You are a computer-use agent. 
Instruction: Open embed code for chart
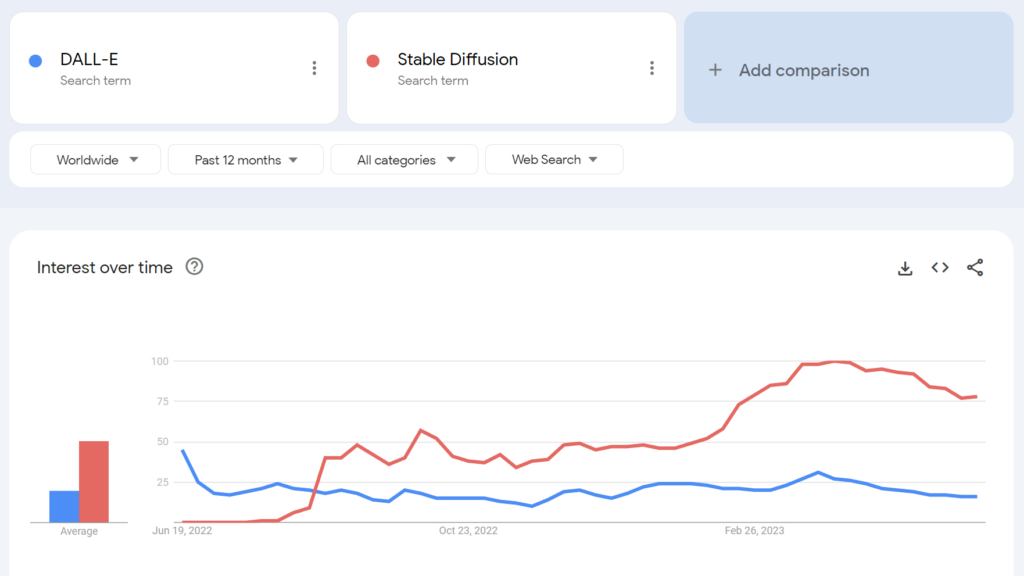(940, 267)
